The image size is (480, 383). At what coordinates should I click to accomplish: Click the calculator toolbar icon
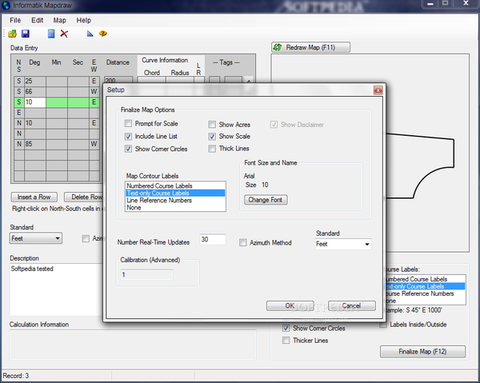(51, 34)
